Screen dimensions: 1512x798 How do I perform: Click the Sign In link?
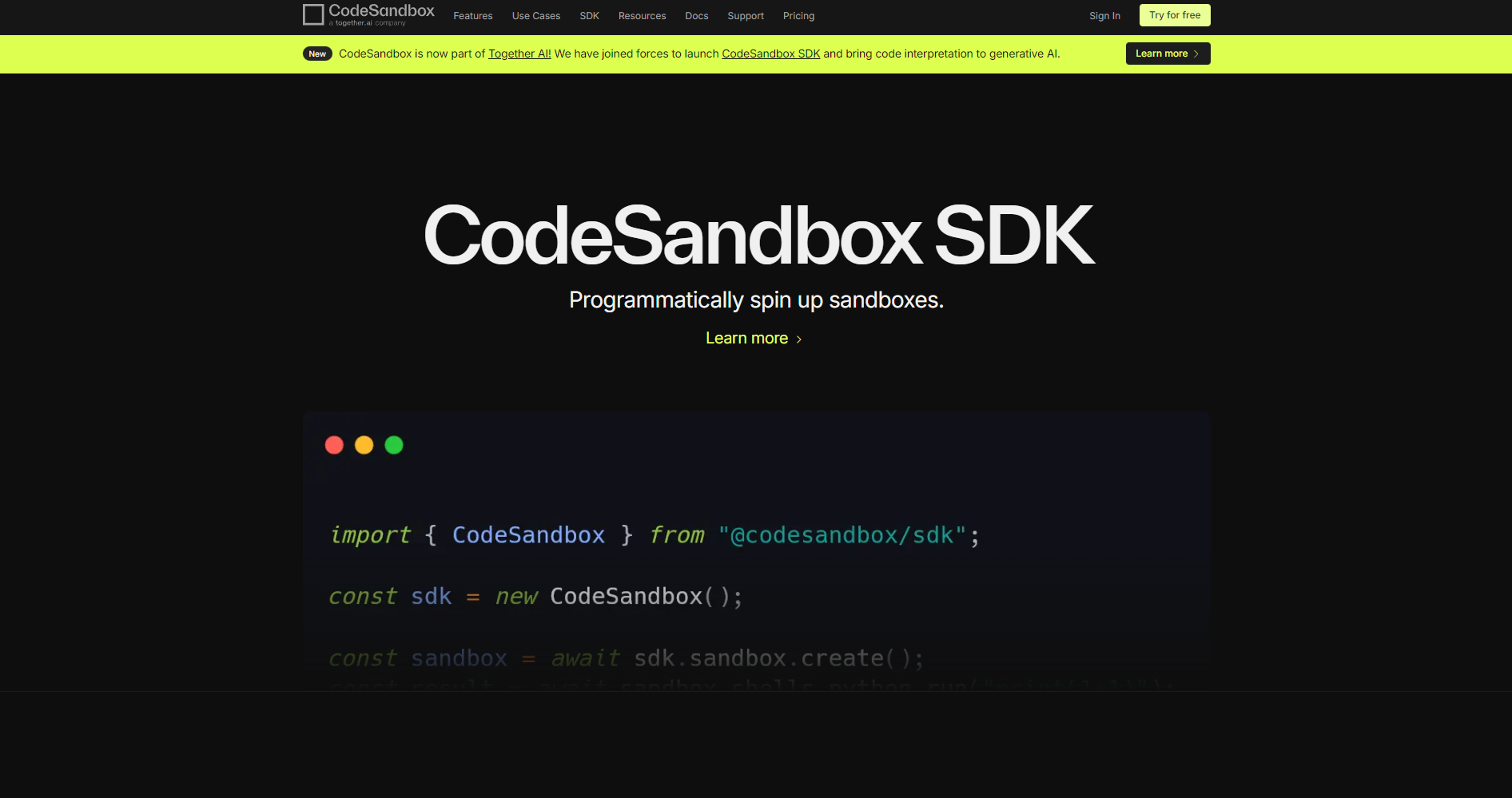pyautogui.click(x=1104, y=16)
